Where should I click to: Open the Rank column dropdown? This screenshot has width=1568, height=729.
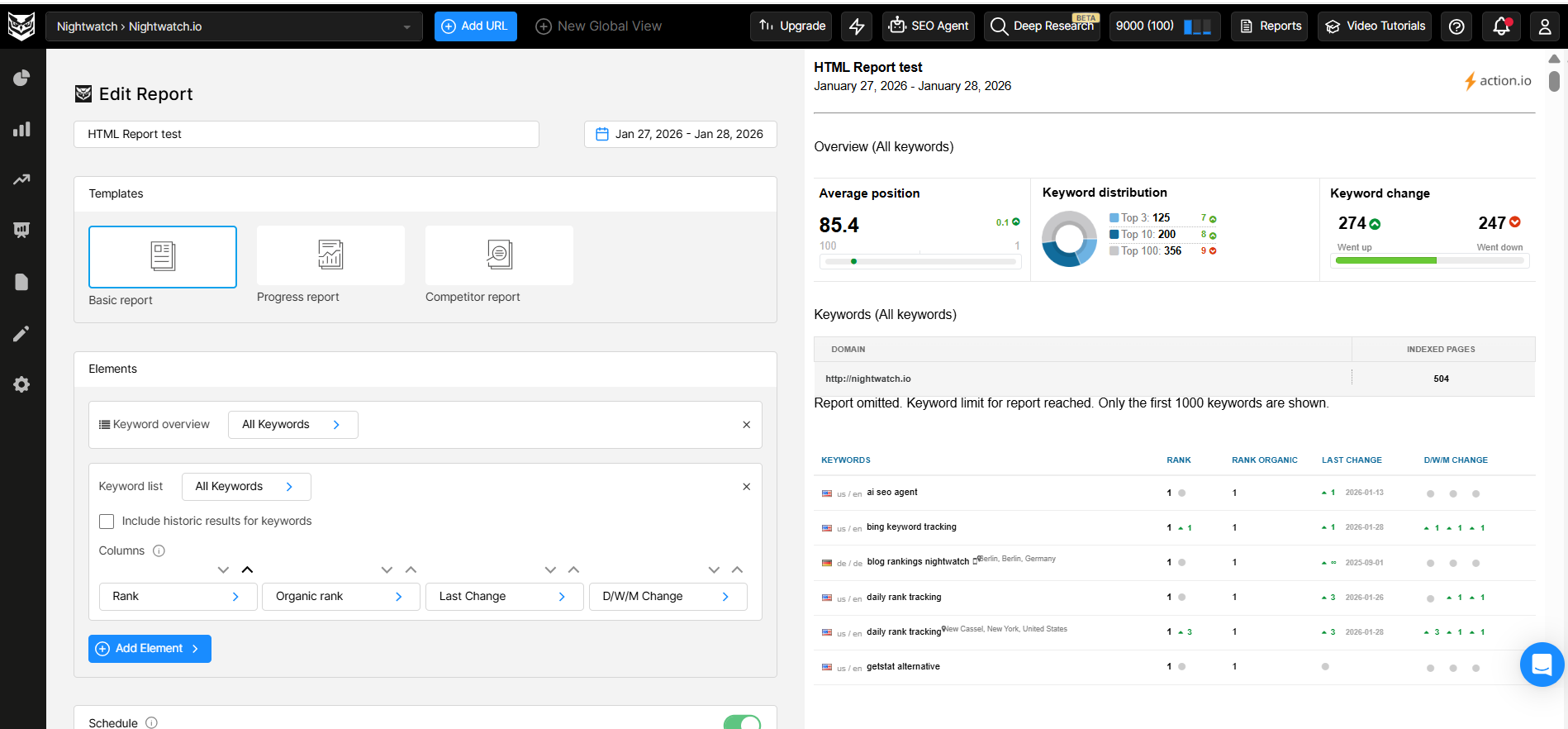tap(178, 597)
